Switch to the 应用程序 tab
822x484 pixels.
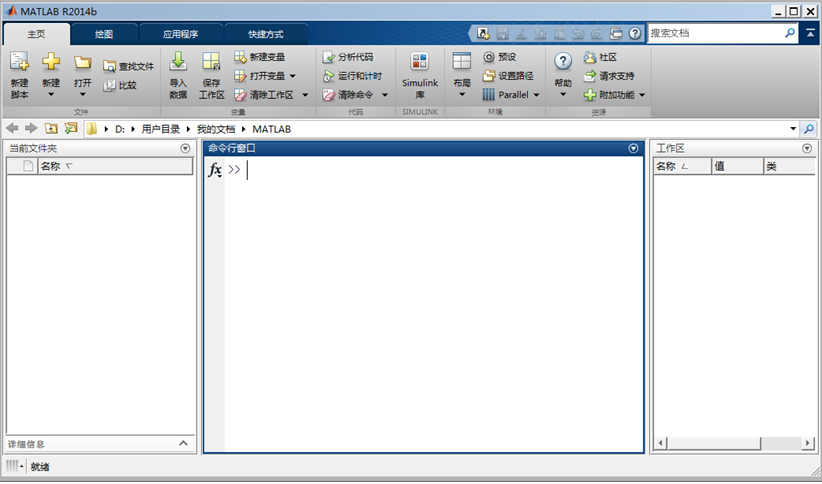click(180, 34)
